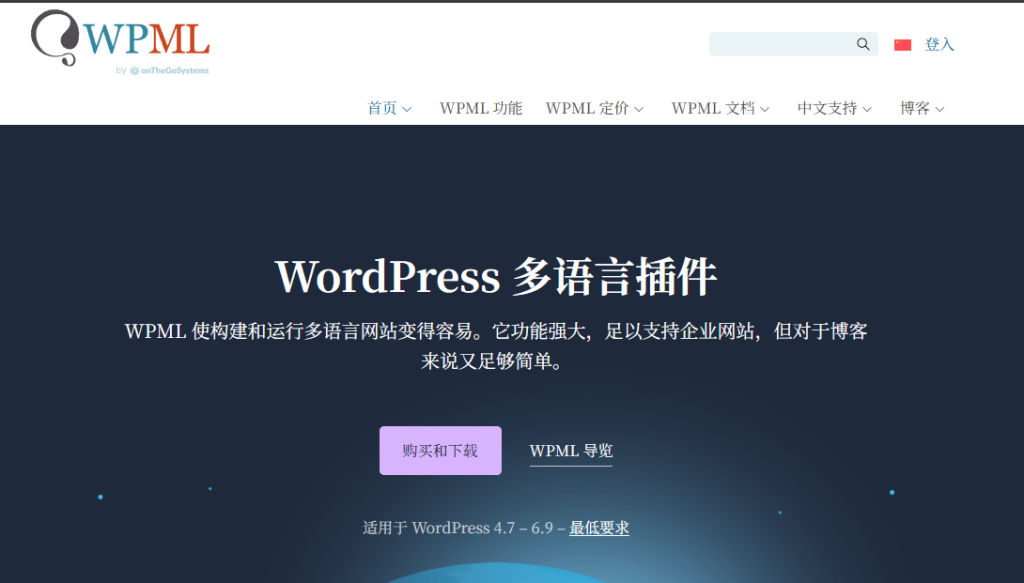Expand the chevron beside WPML 文档

click(x=765, y=109)
